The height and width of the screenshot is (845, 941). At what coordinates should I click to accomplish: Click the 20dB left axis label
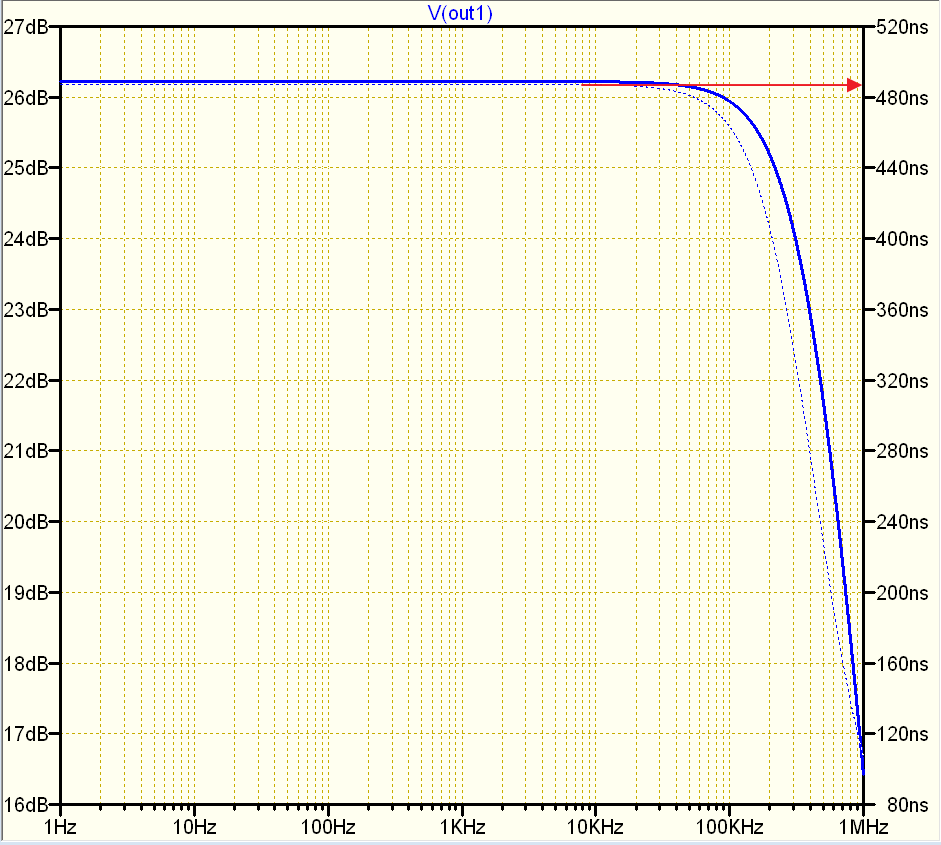click(26, 522)
